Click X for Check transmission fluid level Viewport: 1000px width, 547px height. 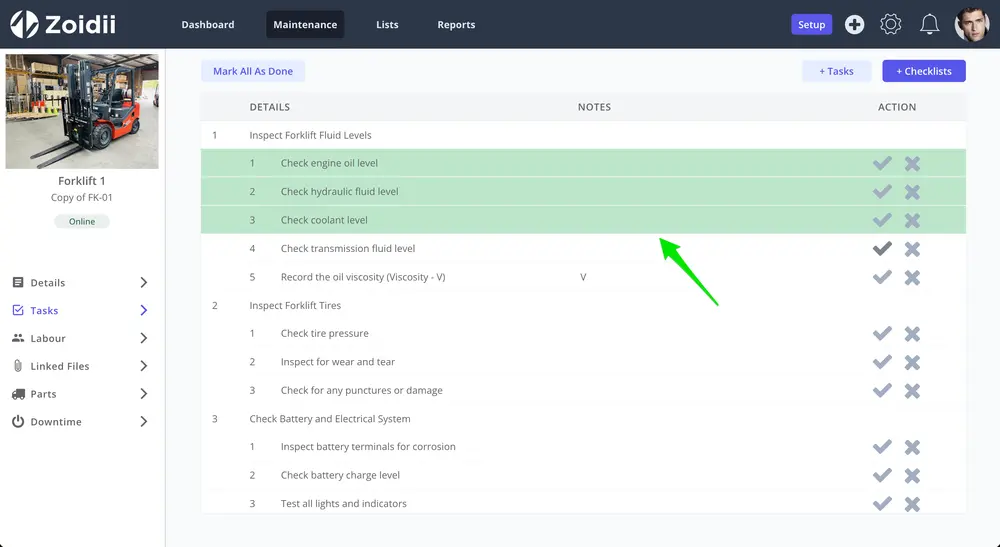pos(912,249)
